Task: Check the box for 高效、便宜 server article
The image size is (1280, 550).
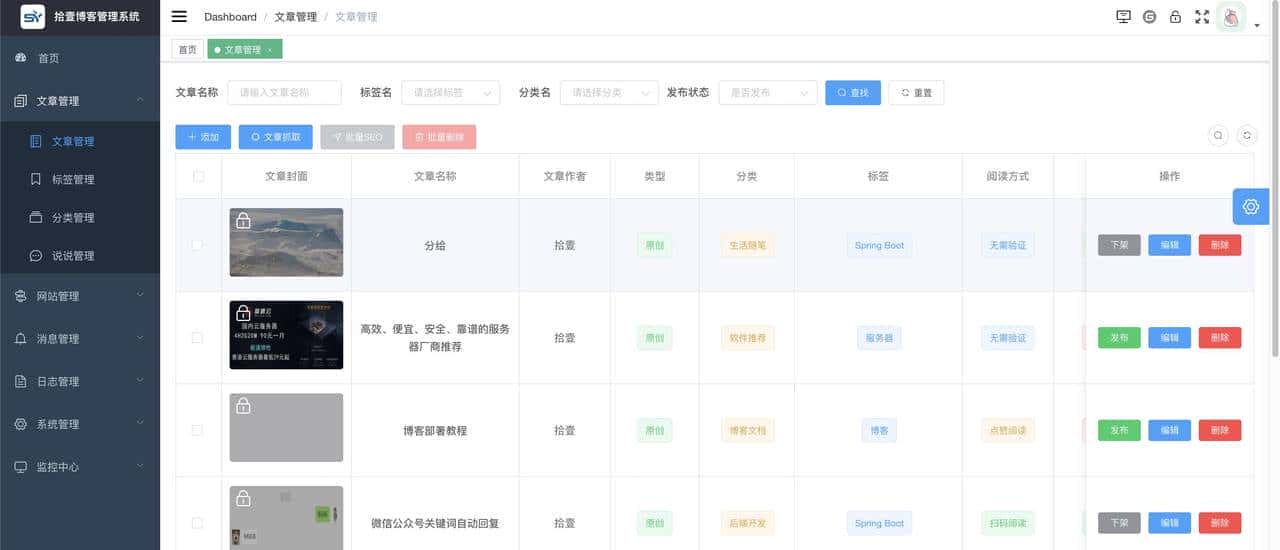Action: click(x=197, y=338)
